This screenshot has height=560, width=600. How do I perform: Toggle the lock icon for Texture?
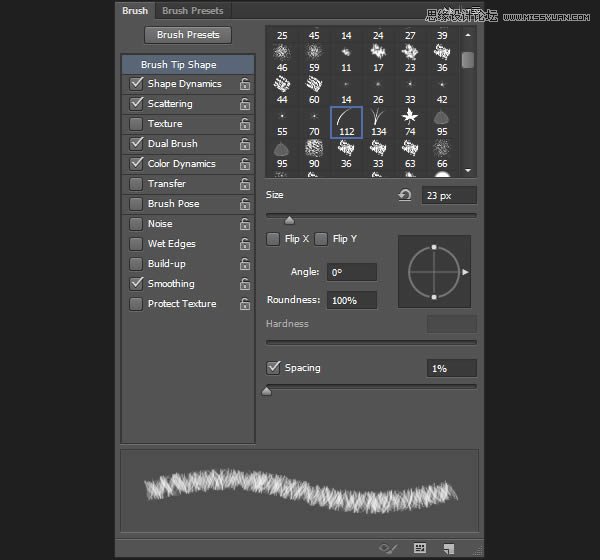click(x=245, y=124)
